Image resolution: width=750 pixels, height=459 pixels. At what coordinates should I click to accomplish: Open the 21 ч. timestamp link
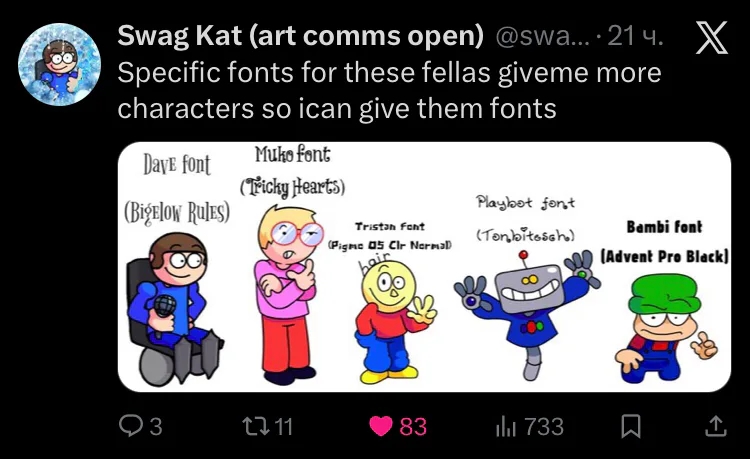pyautogui.click(x=635, y=36)
